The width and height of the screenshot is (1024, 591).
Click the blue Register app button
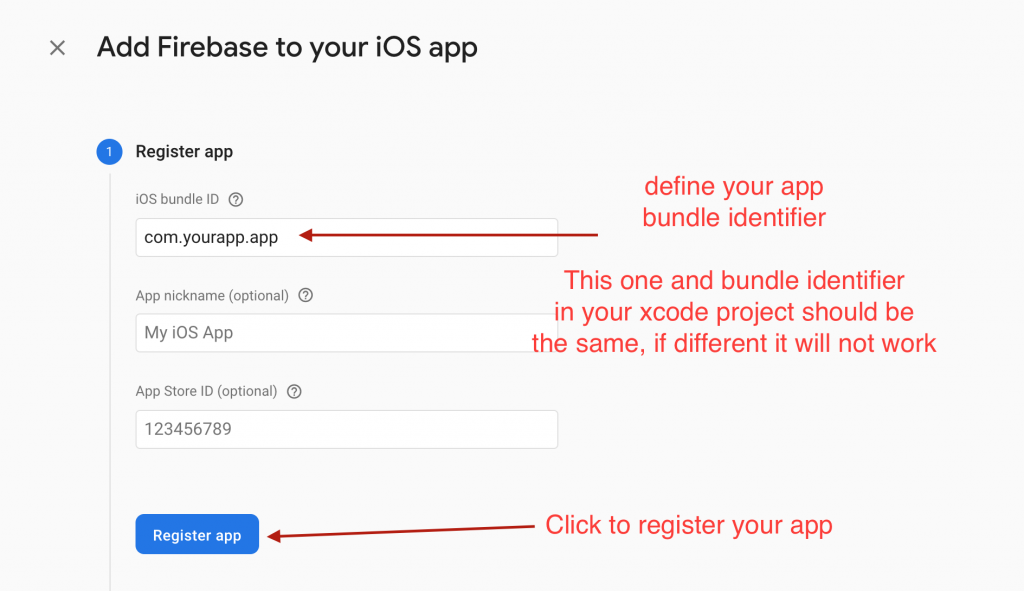click(197, 534)
